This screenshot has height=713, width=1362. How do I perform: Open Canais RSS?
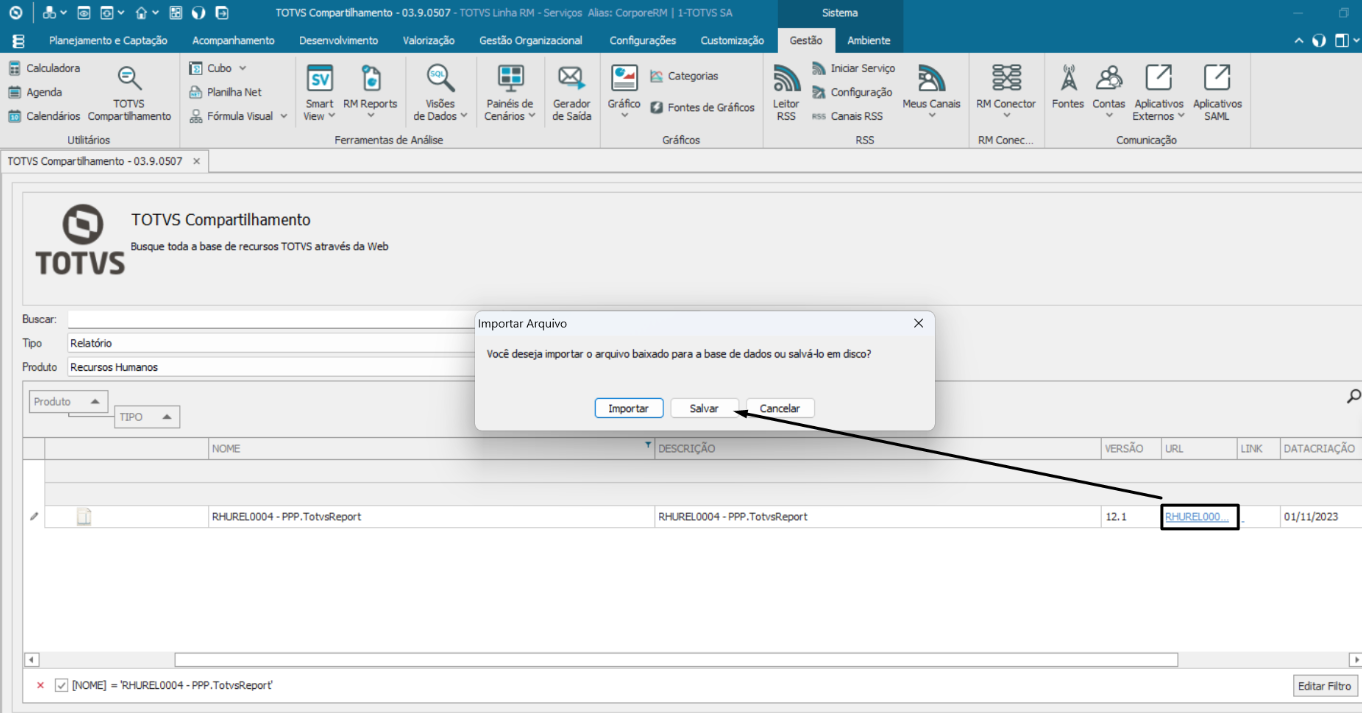point(848,116)
